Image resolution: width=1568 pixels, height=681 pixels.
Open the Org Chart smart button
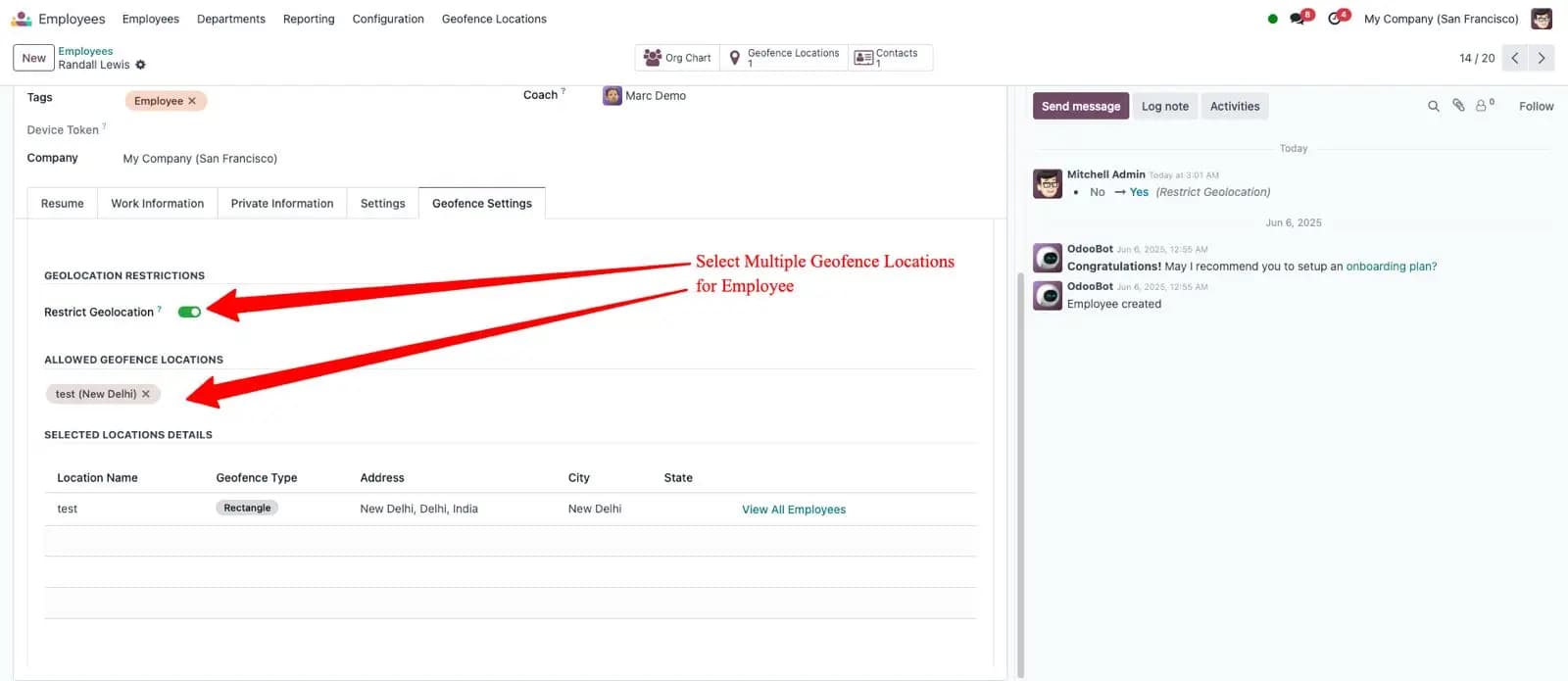coord(677,58)
